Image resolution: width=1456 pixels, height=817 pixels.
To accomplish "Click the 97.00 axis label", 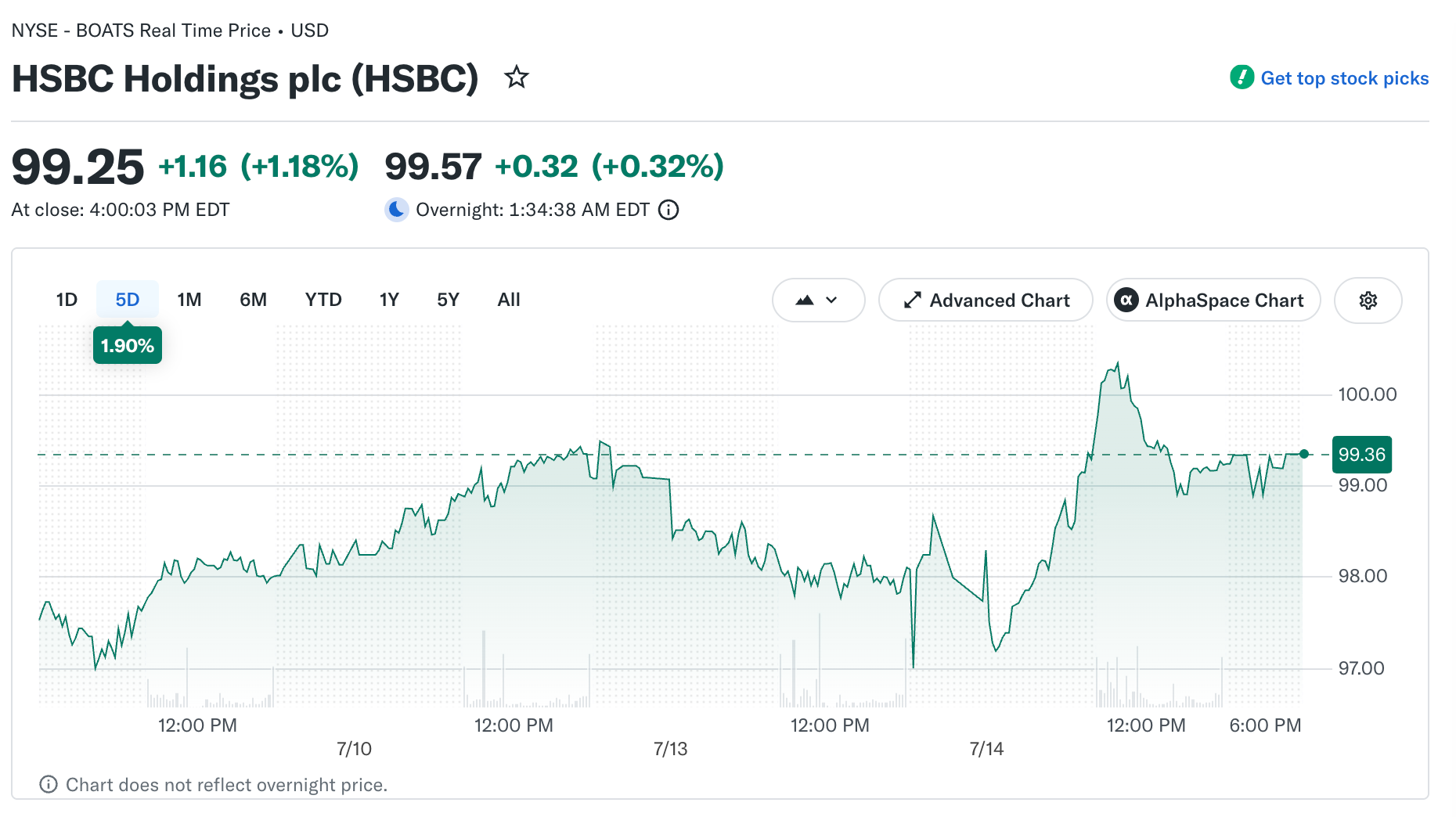I will pos(1361,668).
